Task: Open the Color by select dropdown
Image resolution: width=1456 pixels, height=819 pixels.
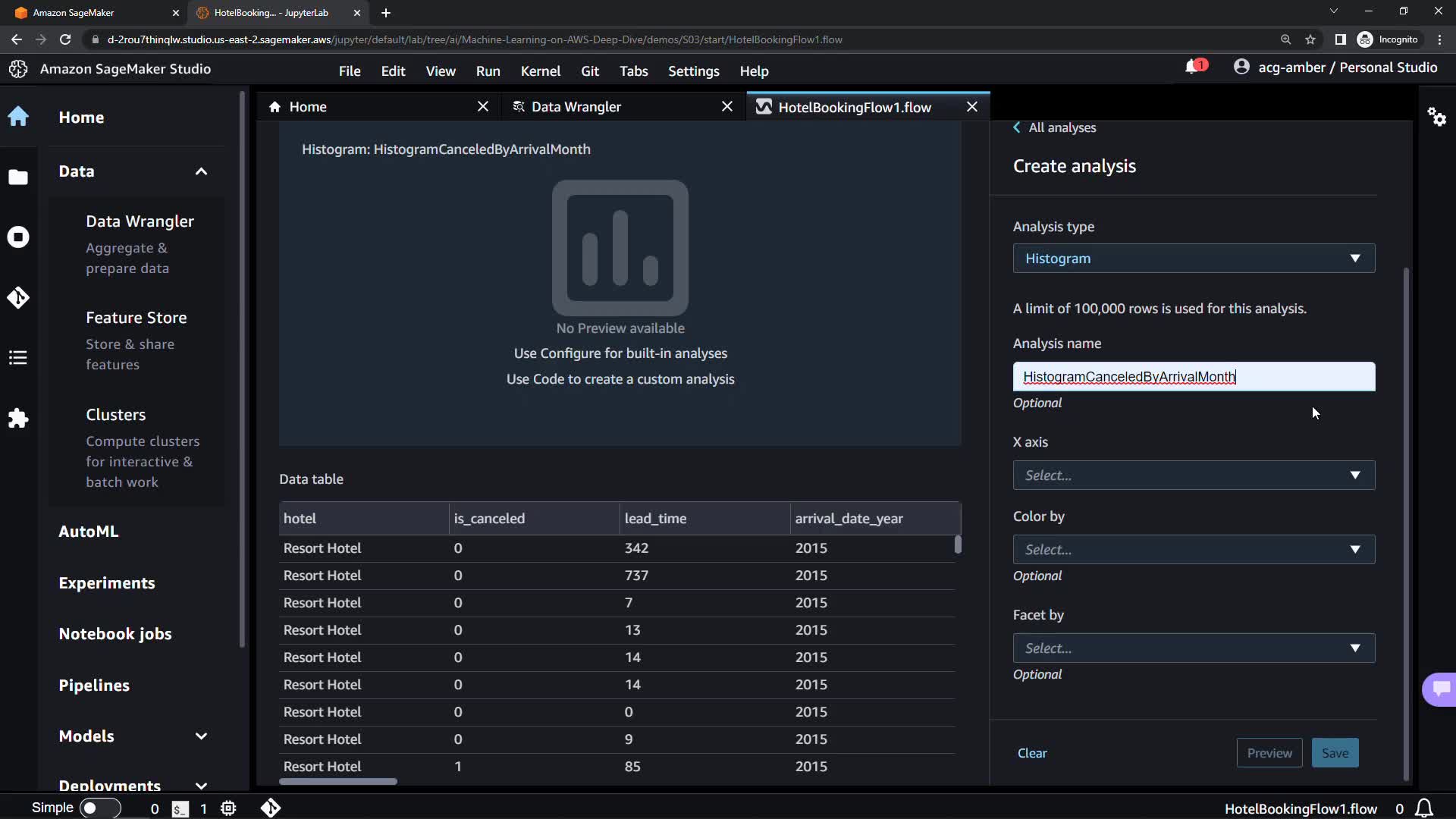Action: coord(1193,550)
